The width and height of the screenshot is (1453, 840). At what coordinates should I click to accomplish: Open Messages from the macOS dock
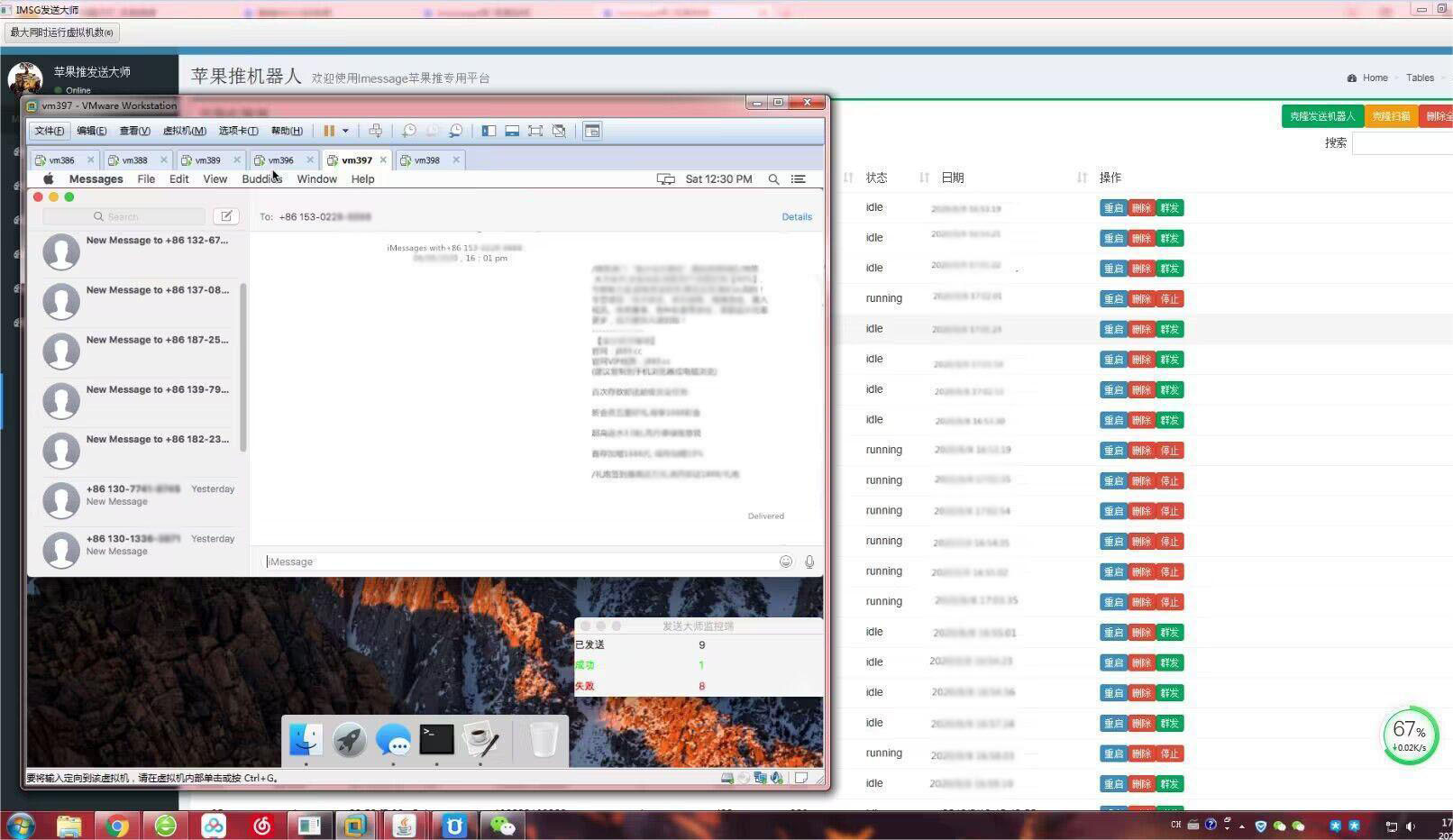point(393,740)
